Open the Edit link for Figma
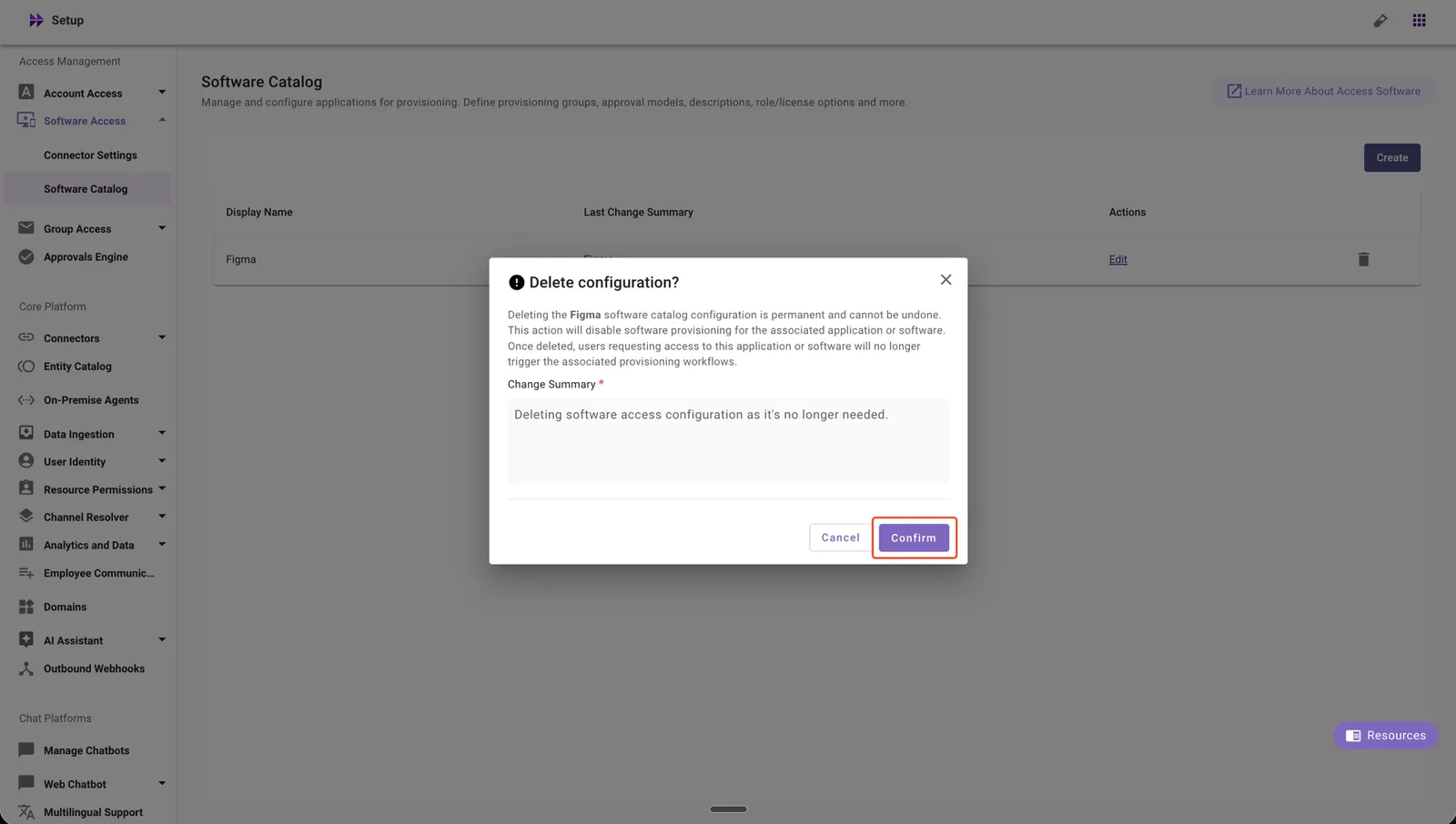 [1117, 259]
